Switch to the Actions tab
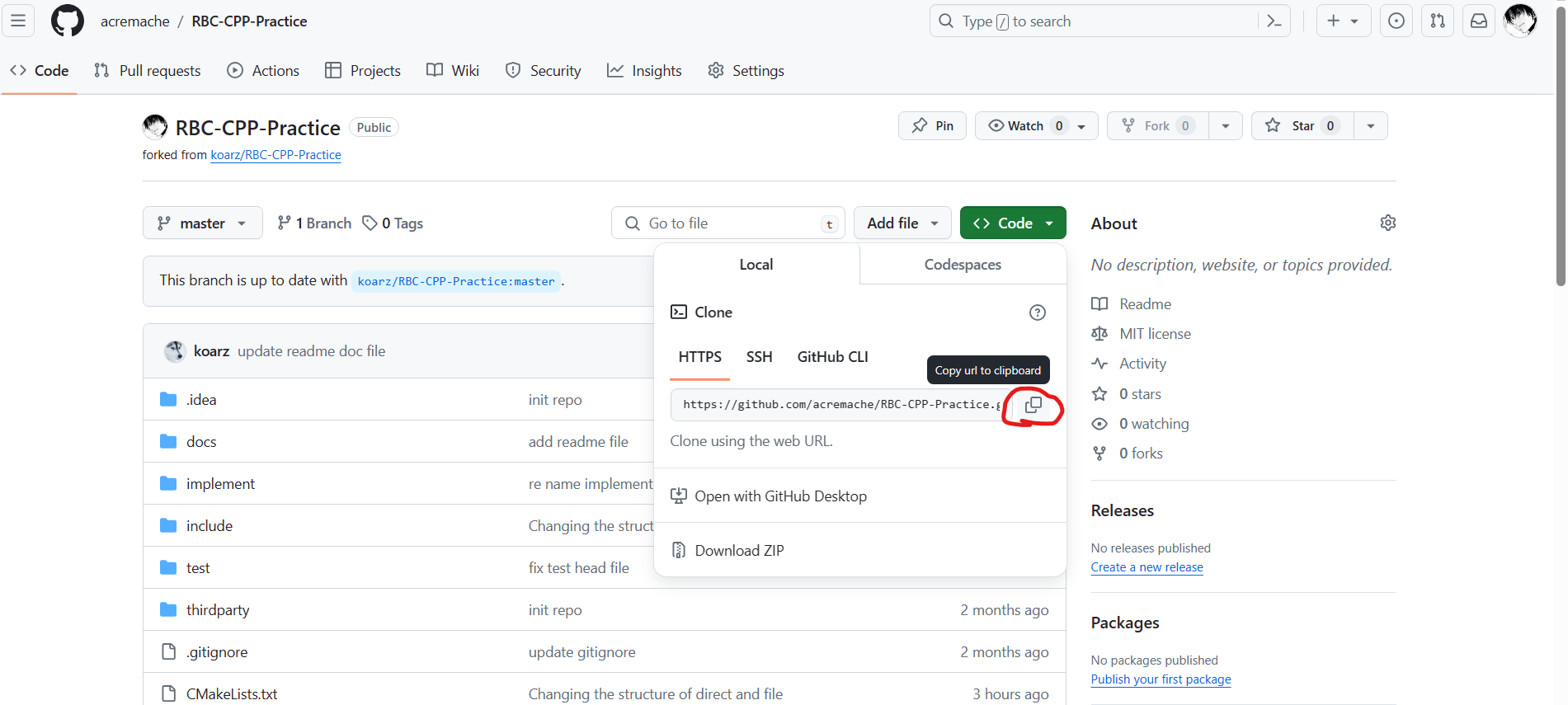This screenshot has height=705, width=1568. (x=263, y=71)
